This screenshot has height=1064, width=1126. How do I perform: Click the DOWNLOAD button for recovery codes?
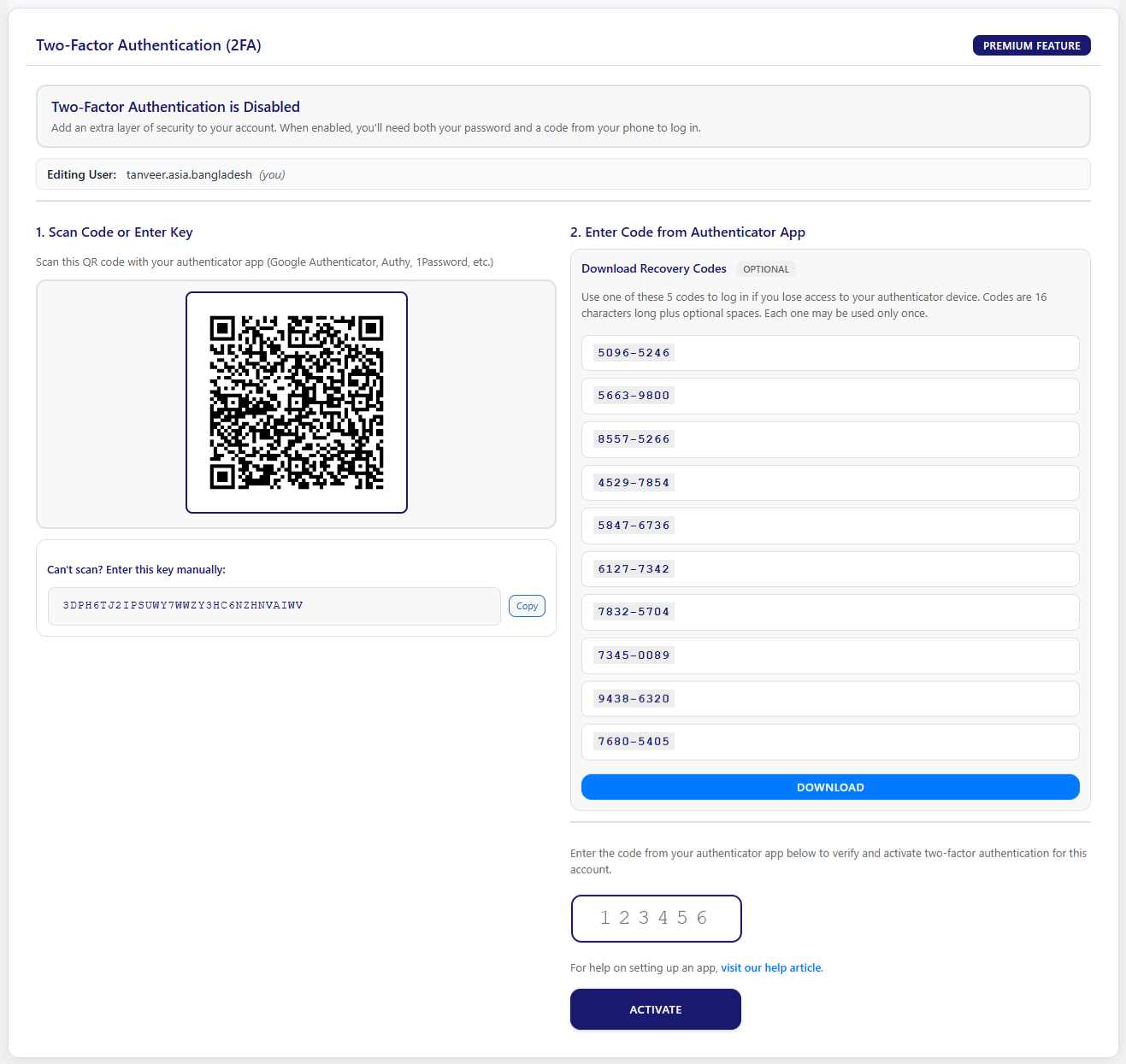(x=829, y=786)
